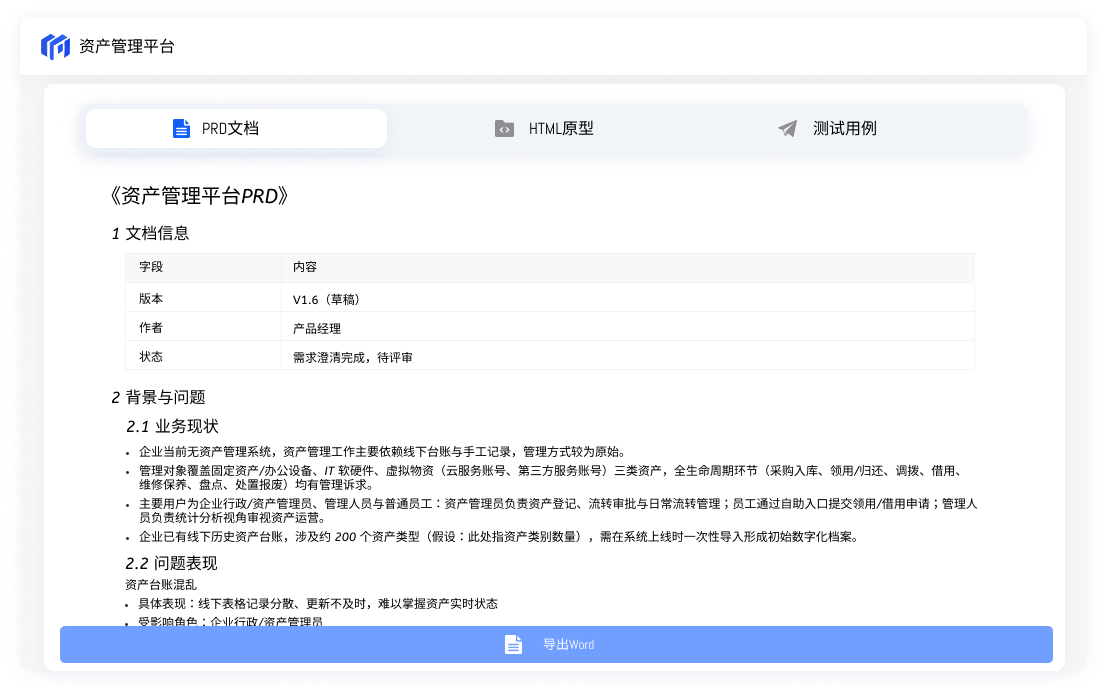
Task: Click the 产品经理 cell
Action: [628, 328]
